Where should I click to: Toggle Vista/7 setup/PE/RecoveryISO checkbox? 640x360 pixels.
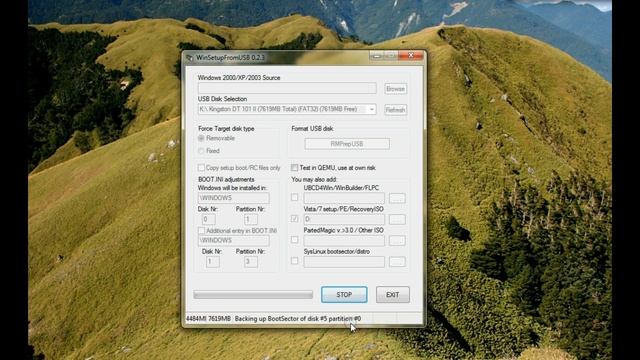(x=294, y=219)
